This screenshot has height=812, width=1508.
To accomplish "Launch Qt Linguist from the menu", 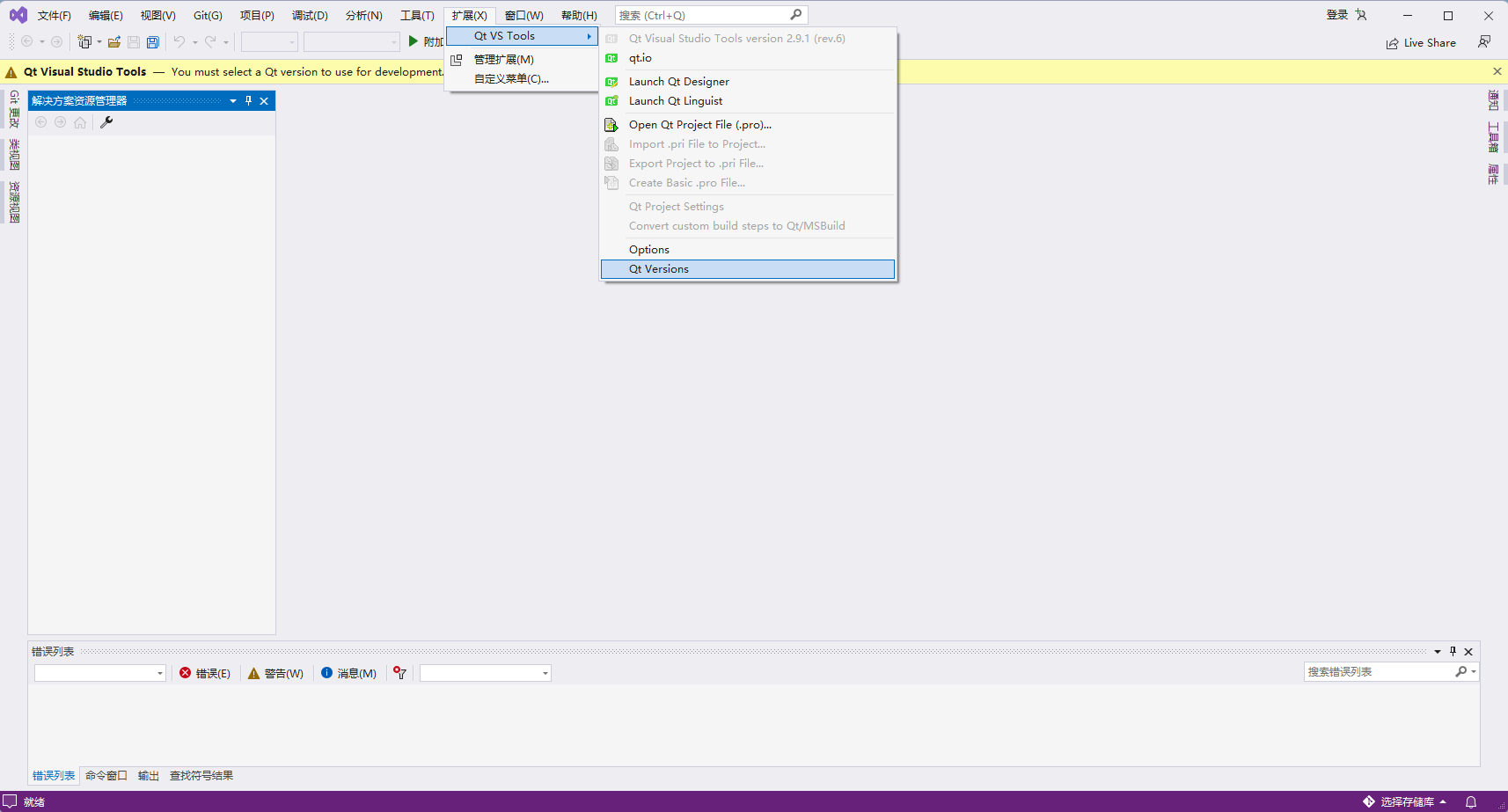I will (675, 100).
